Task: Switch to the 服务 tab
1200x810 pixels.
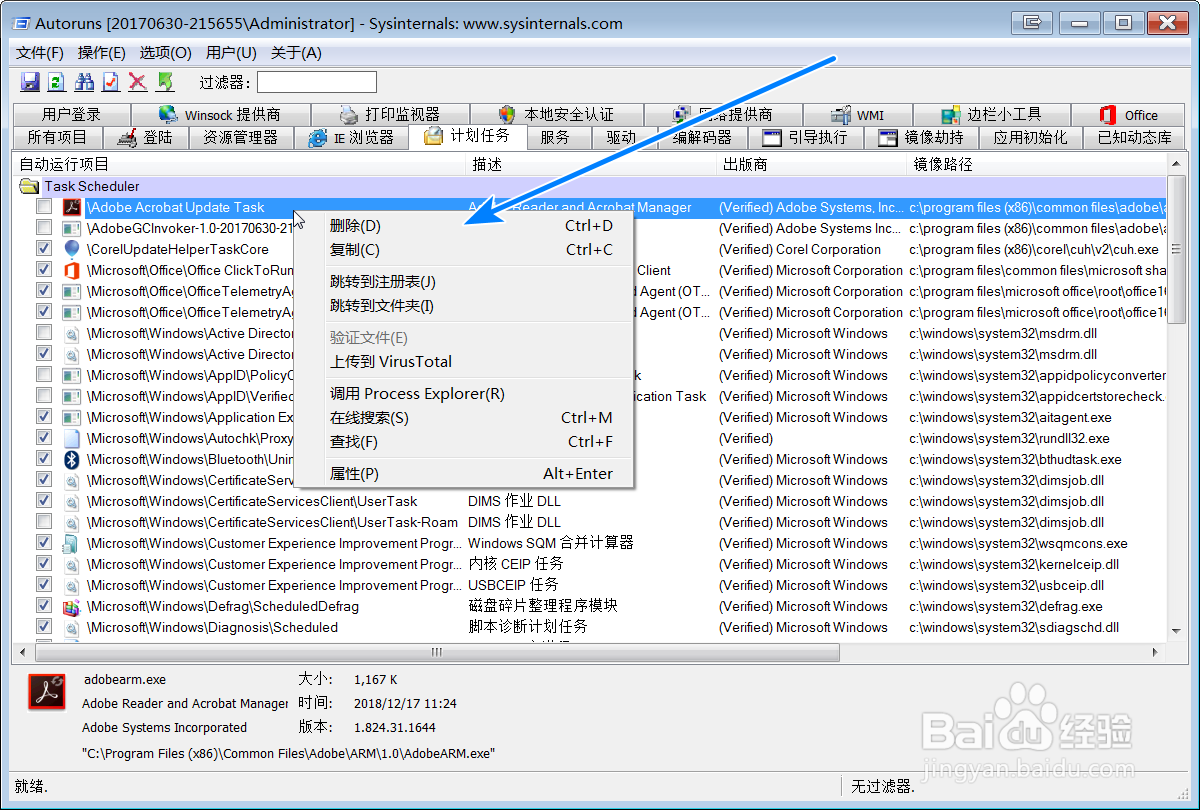Action: [555, 138]
